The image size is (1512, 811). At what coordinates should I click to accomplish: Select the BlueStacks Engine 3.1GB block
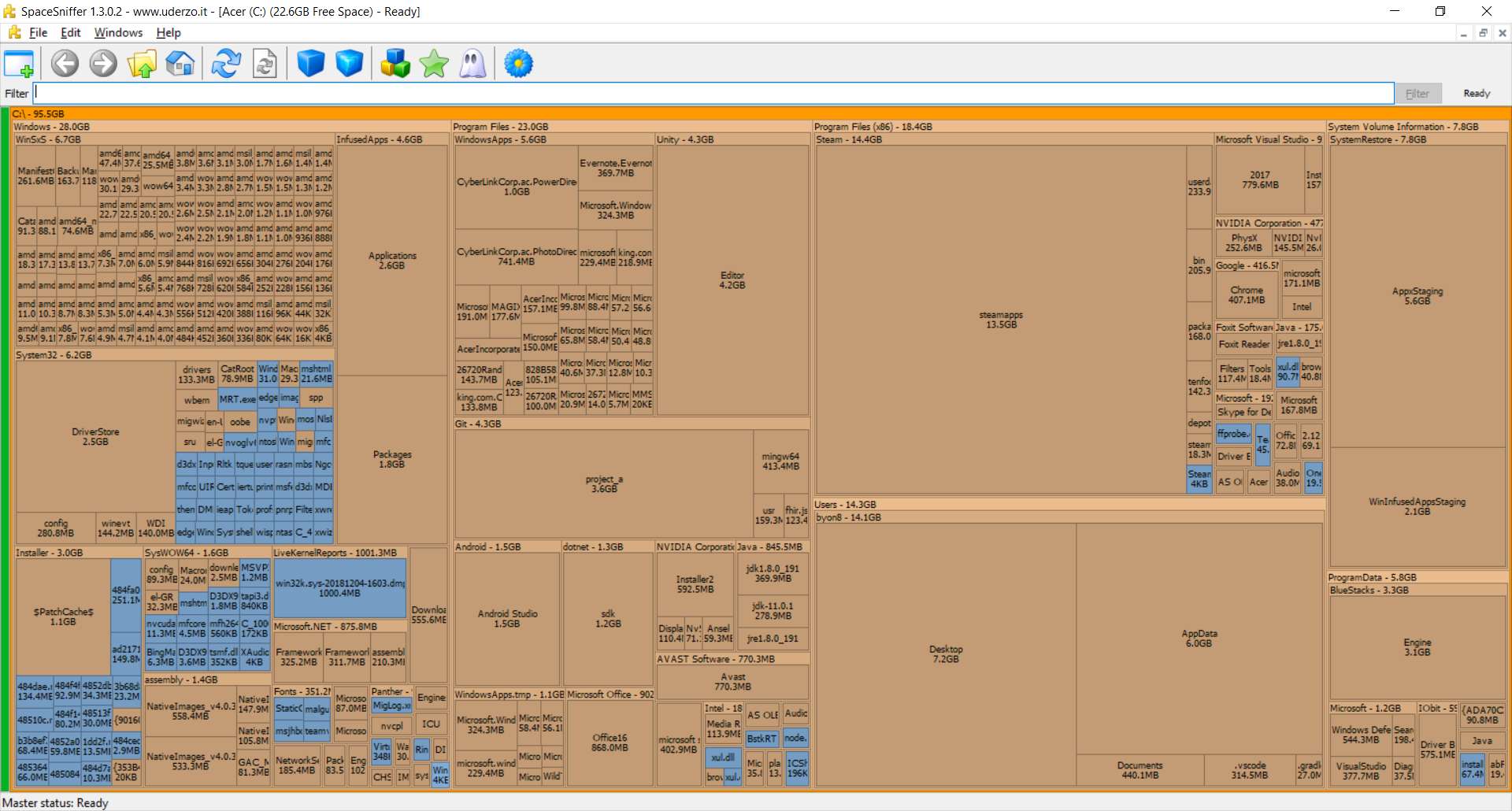1417,647
